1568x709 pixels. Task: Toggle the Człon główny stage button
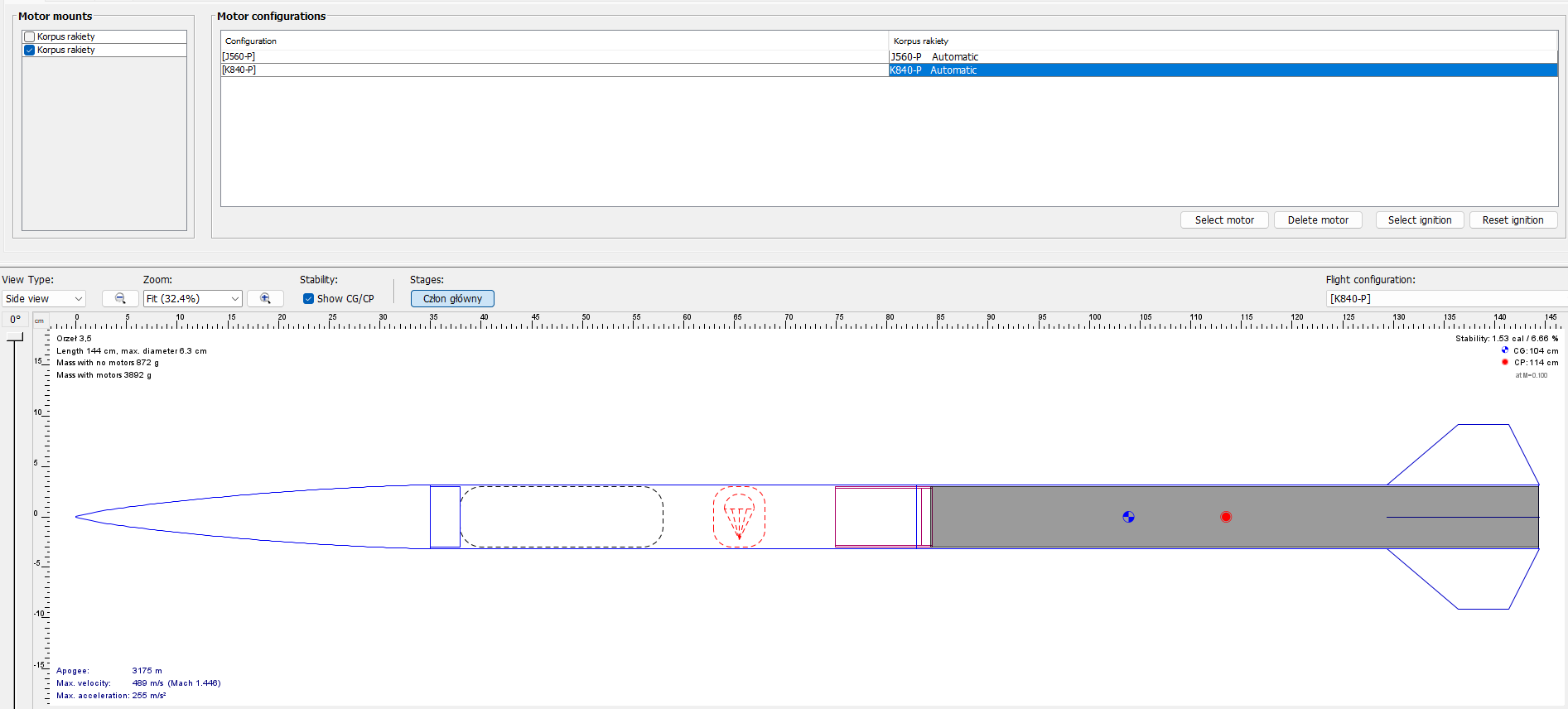coord(452,299)
